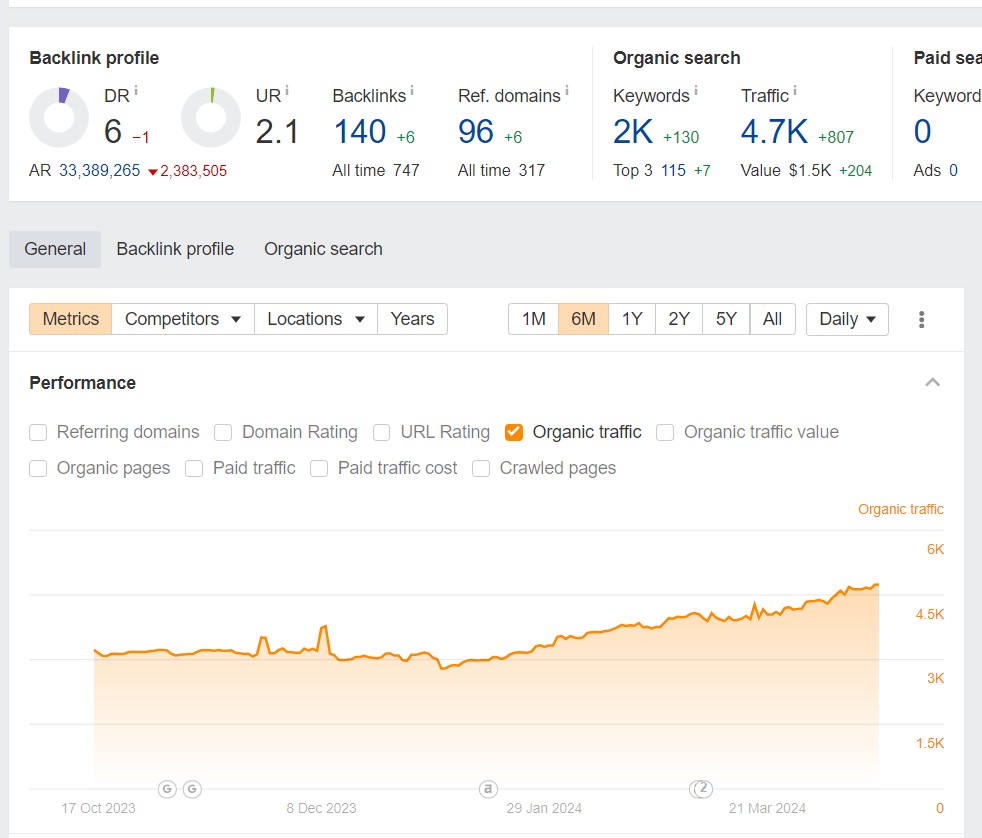The height and width of the screenshot is (838, 982).
Task: Click the AR change 2,383,505 text
Action: tap(194, 170)
